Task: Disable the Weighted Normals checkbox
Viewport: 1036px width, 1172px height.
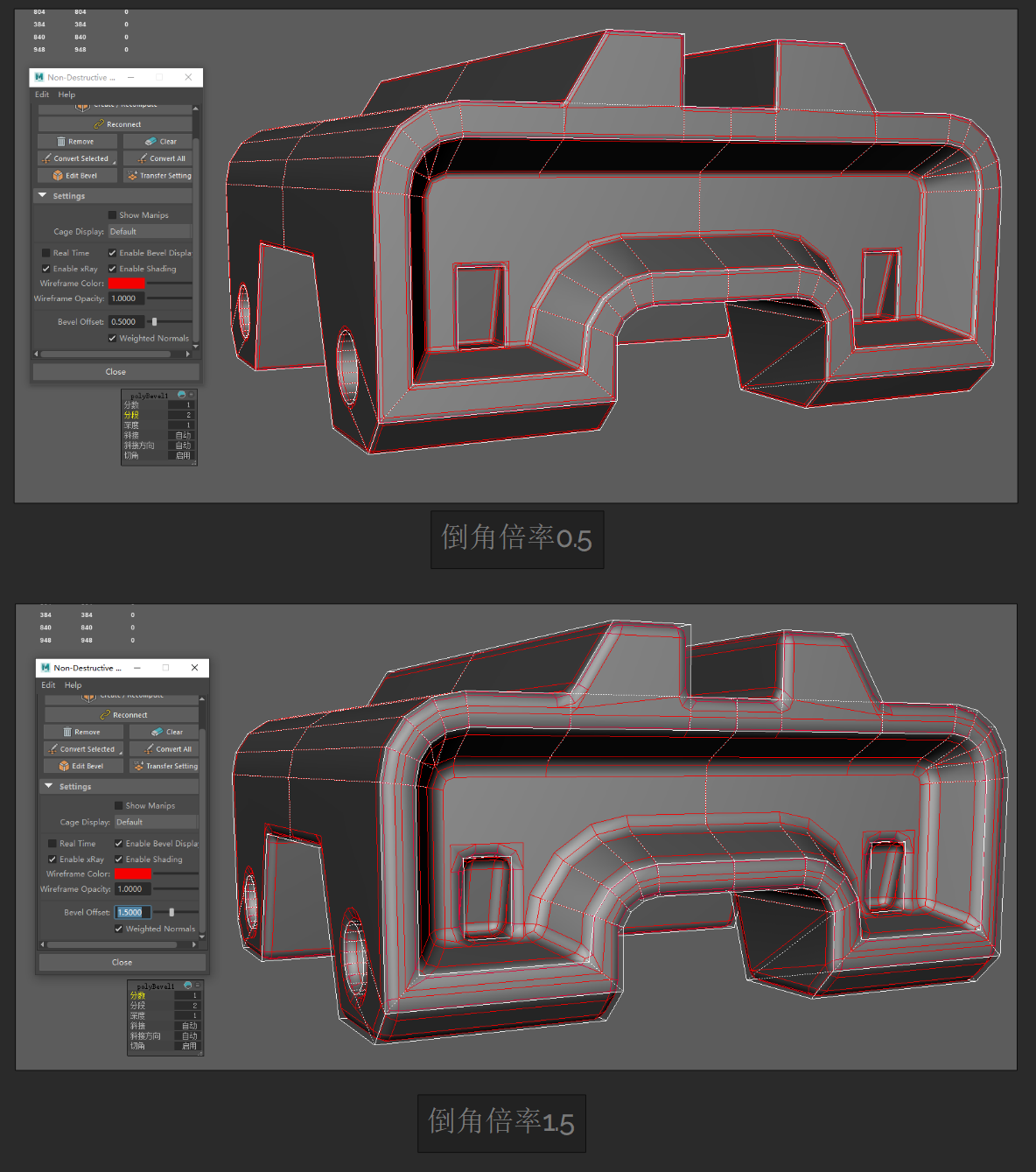Action: coord(112,338)
